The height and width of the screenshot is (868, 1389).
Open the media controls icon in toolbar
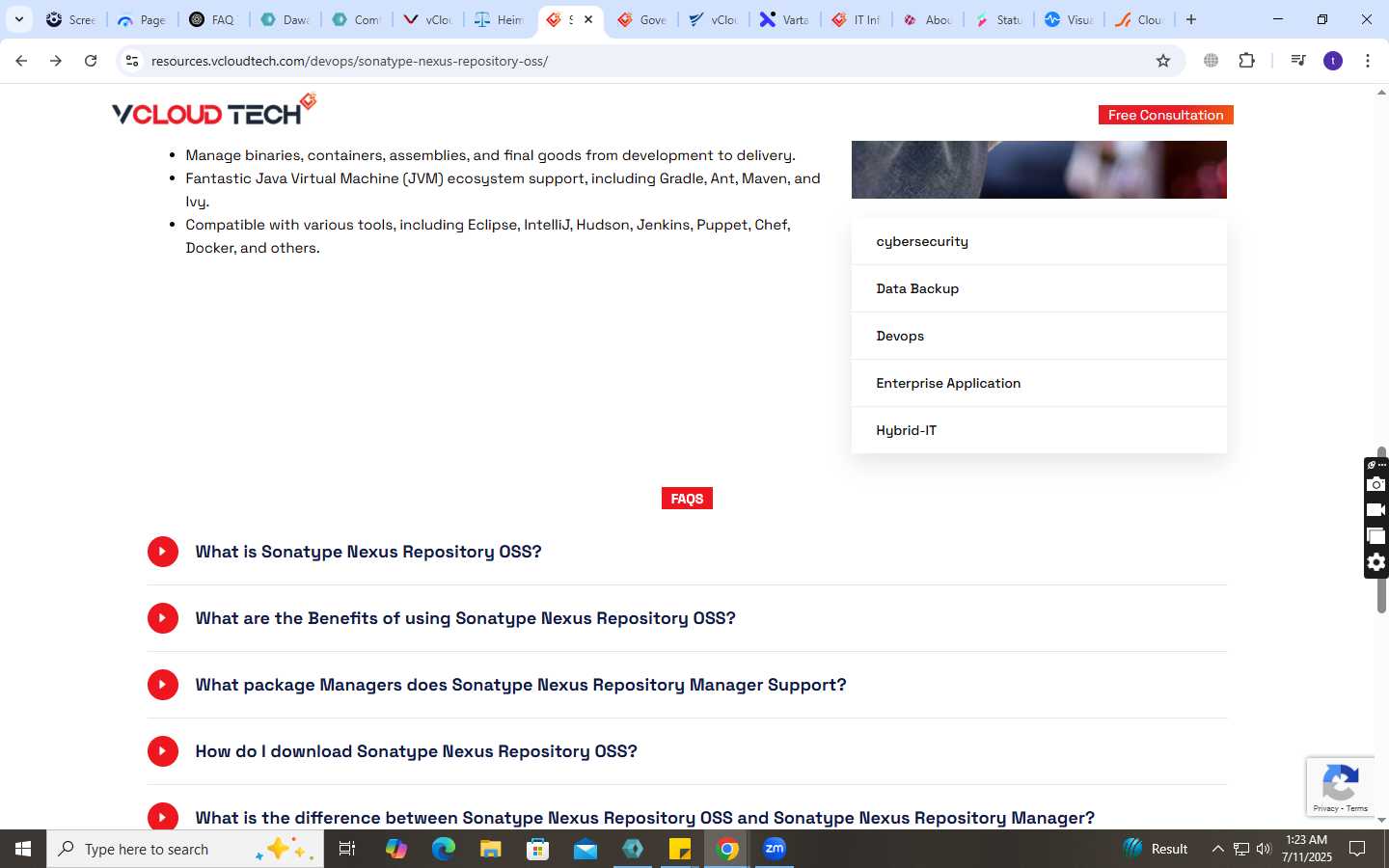coord(1298,61)
